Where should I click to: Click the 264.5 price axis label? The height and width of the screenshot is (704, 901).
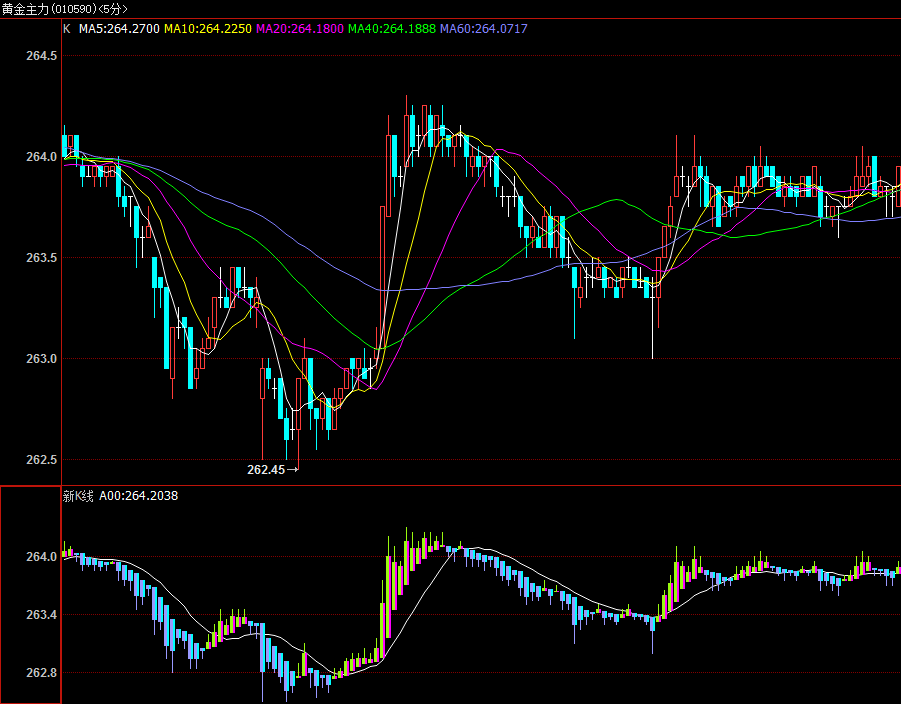pyautogui.click(x=41, y=56)
